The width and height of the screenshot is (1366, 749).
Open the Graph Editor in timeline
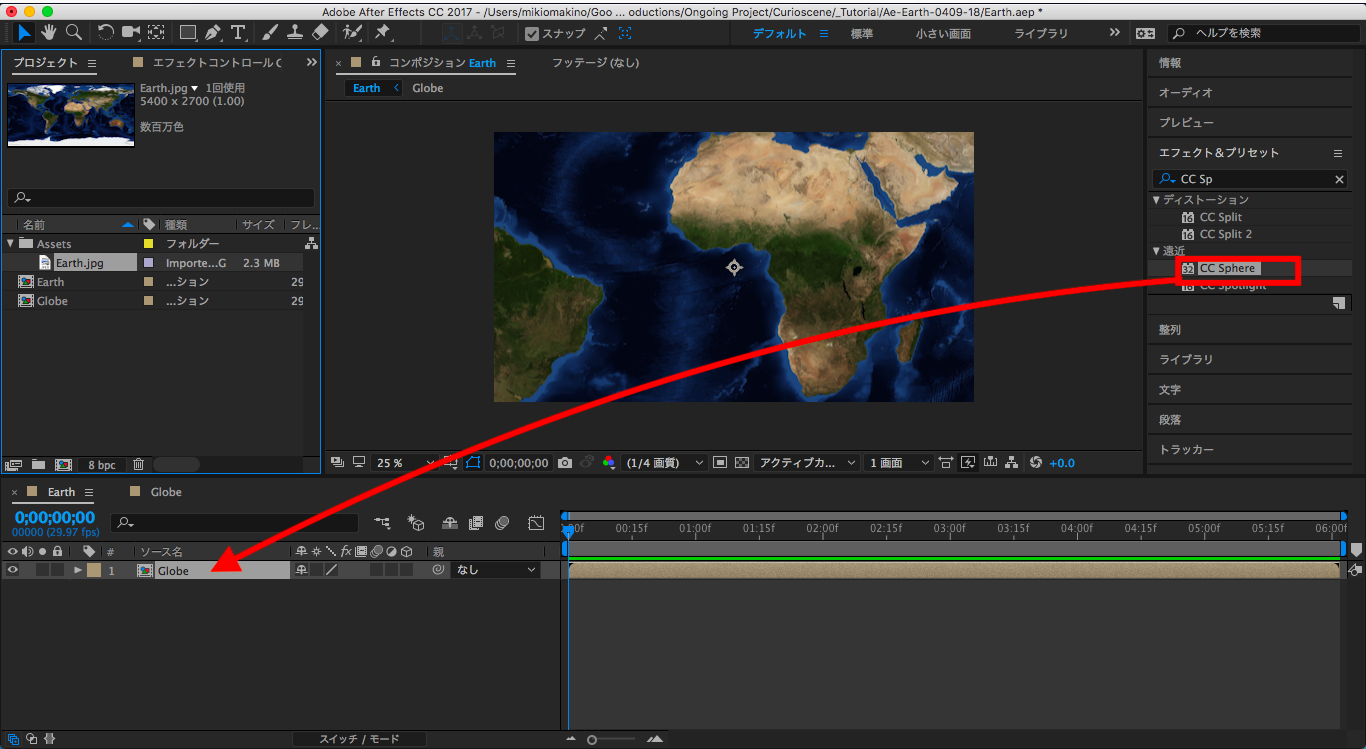(x=536, y=523)
